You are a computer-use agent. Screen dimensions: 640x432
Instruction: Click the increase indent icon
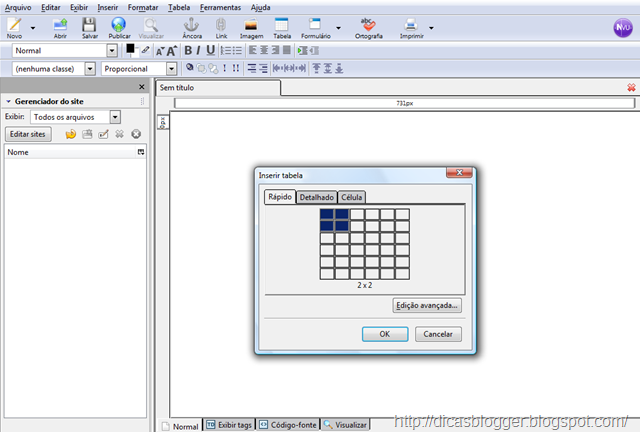[302, 51]
